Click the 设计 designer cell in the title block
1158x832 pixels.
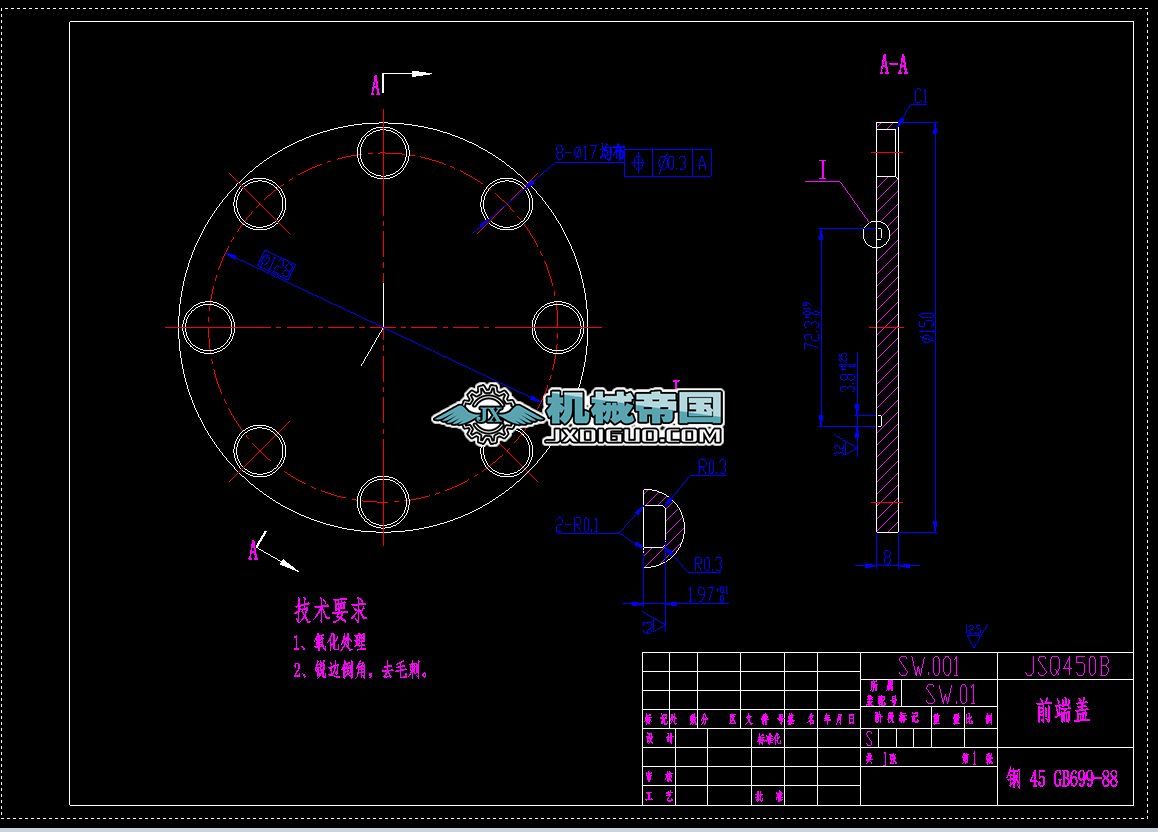[658, 737]
